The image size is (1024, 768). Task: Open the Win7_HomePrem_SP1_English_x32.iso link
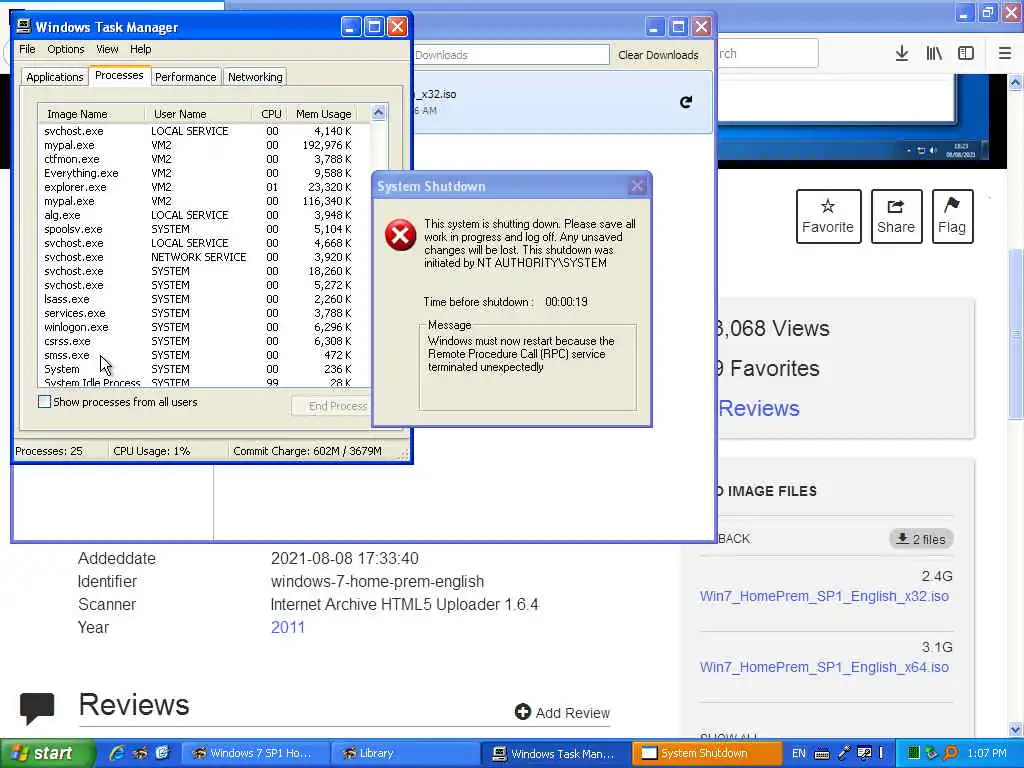(824, 596)
